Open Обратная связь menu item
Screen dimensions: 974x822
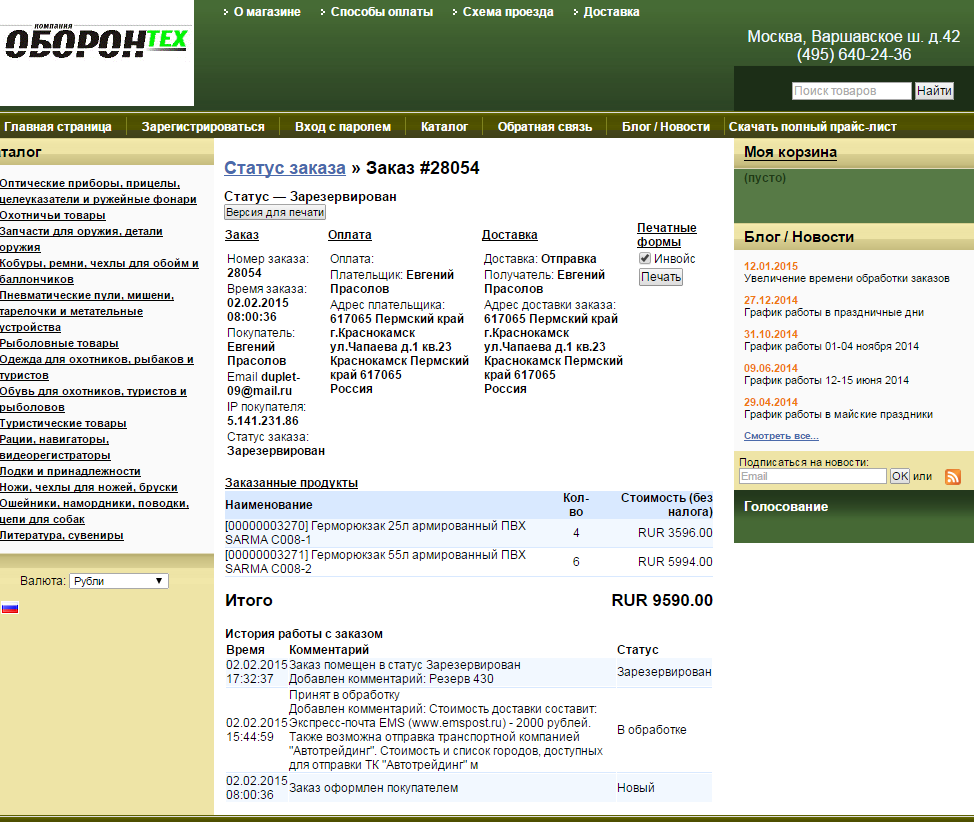tap(545, 127)
